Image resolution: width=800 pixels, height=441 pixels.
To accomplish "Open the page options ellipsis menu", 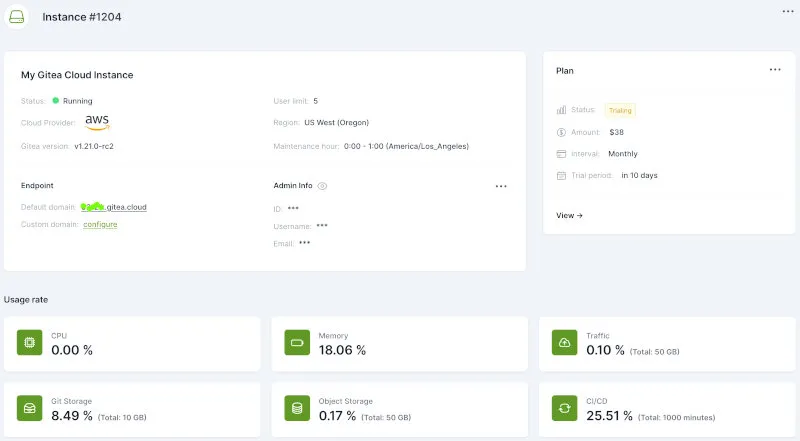I will [x=788, y=12].
